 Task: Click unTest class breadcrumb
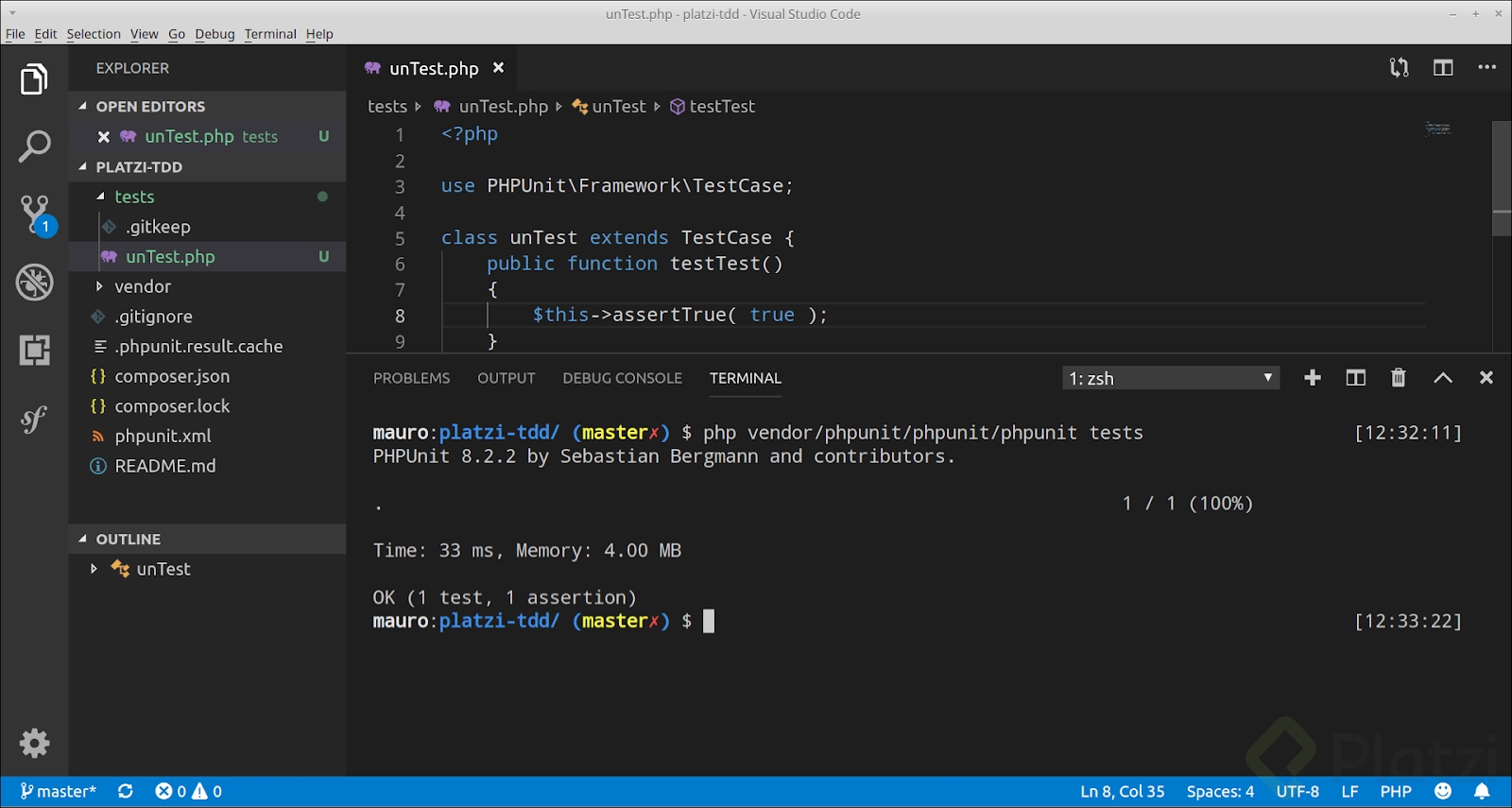(610, 107)
